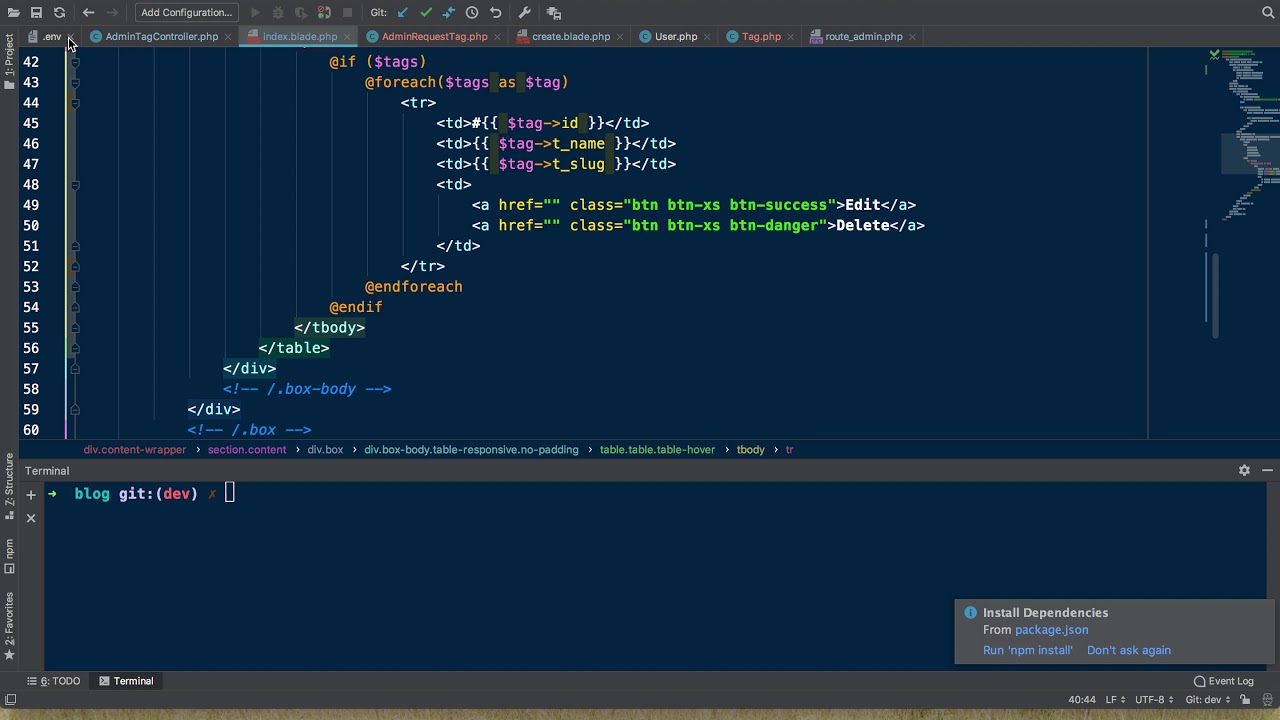Viewport: 1280px width, 720px height.
Task: Click Run 'npm install' link
Action: coord(1027,650)
